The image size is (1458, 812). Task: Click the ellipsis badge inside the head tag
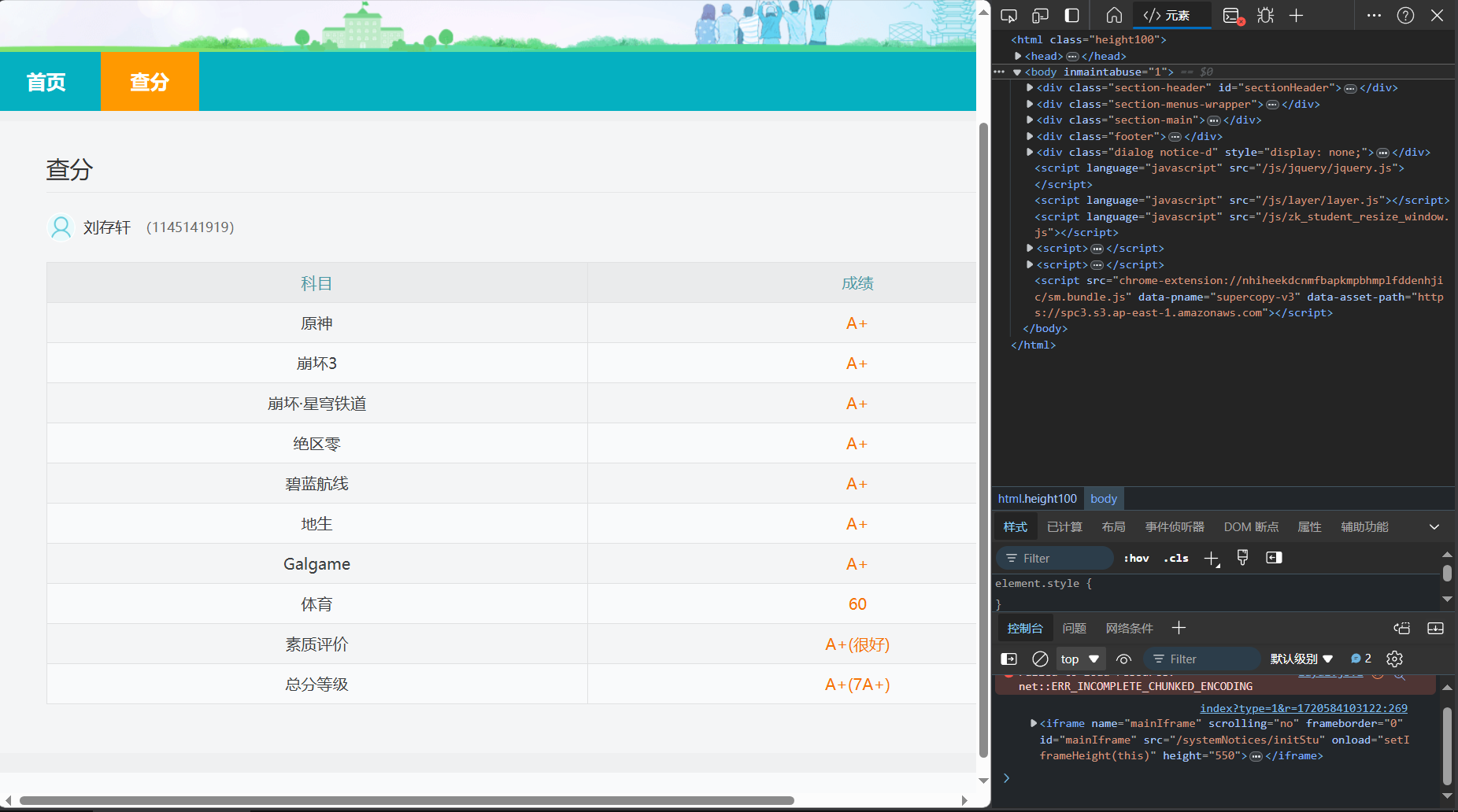1072,57
